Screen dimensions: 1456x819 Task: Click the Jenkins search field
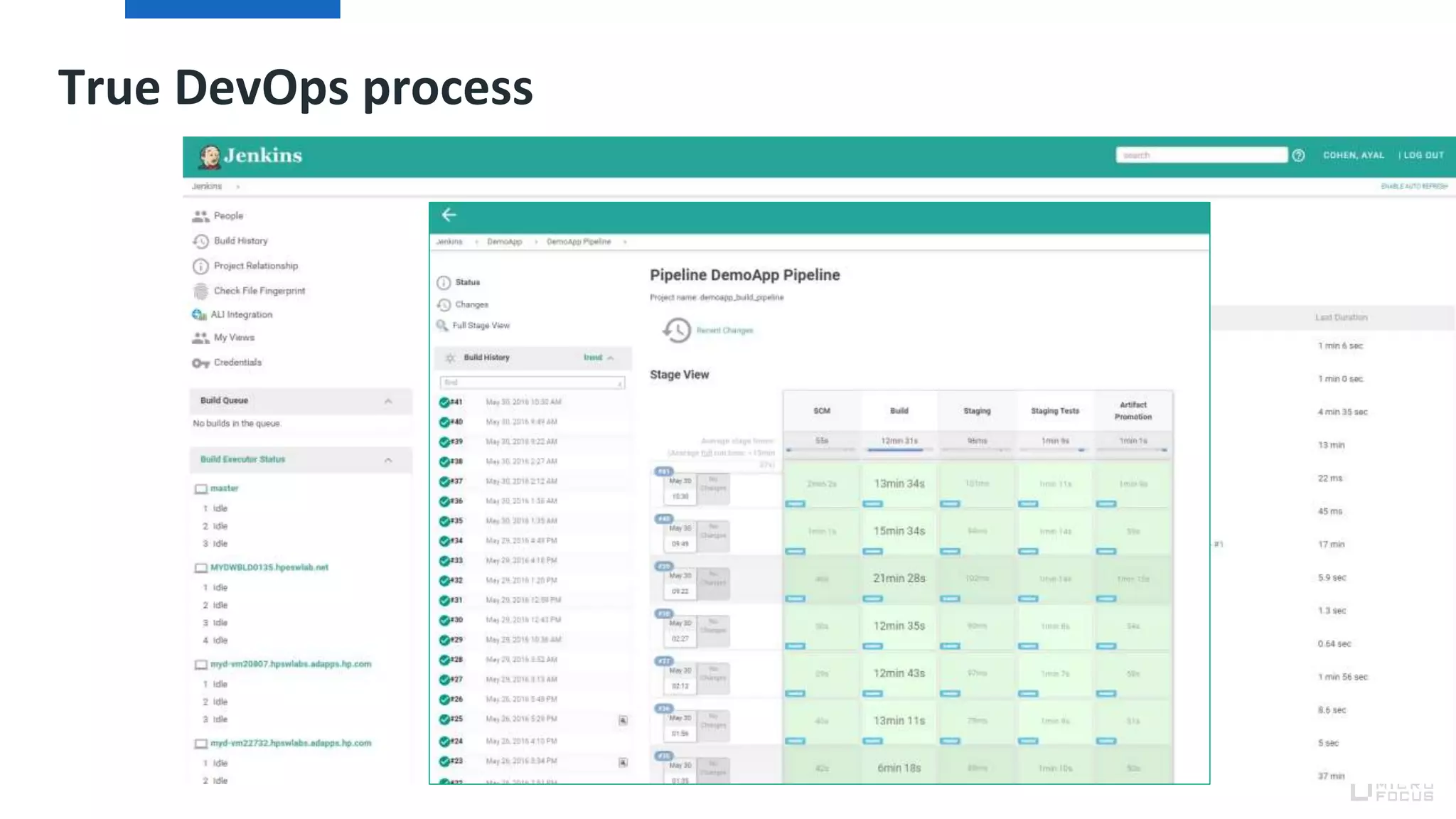click(1201, 155)
